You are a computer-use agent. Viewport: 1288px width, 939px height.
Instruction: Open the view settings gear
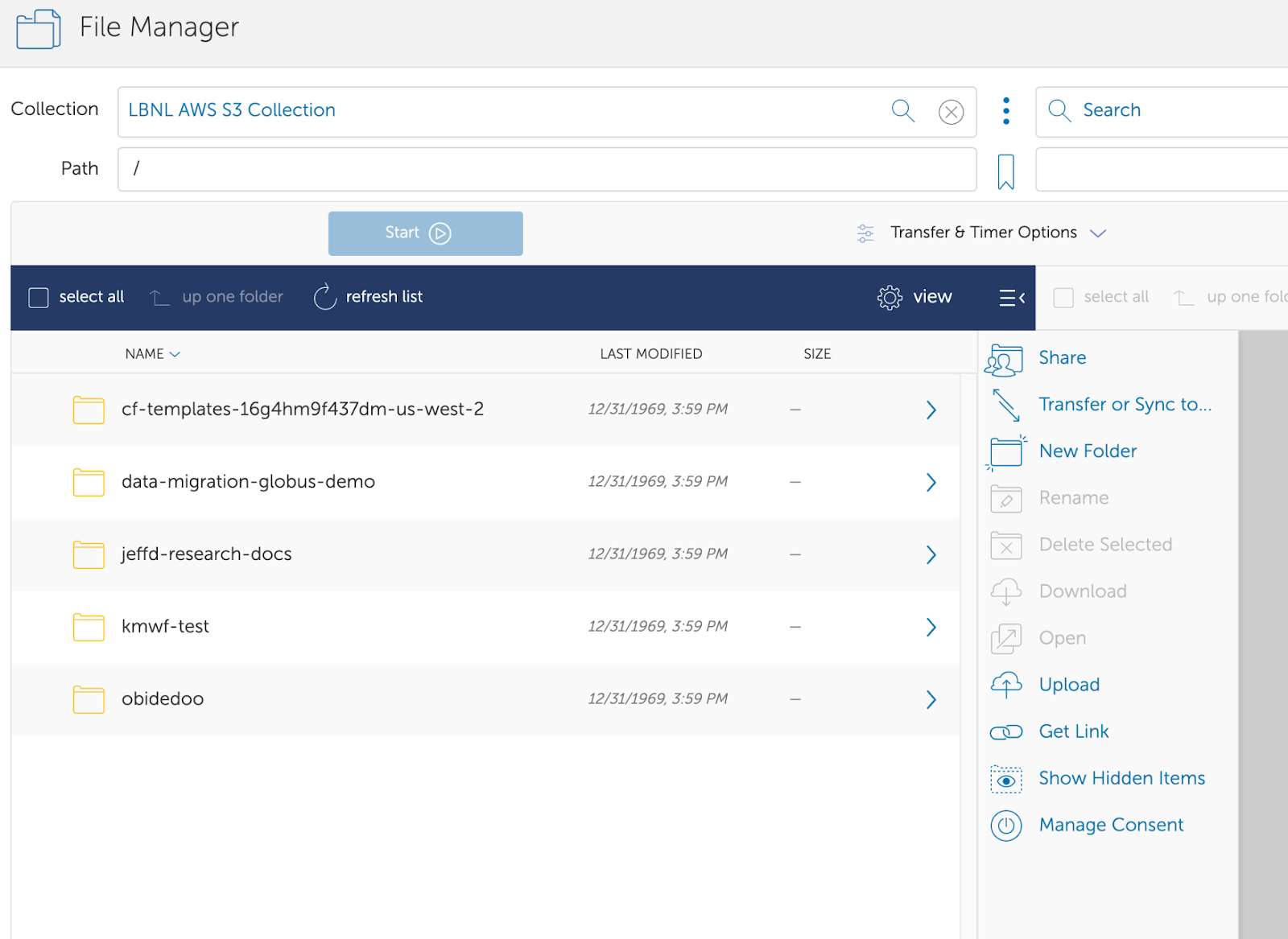point(890,298)
